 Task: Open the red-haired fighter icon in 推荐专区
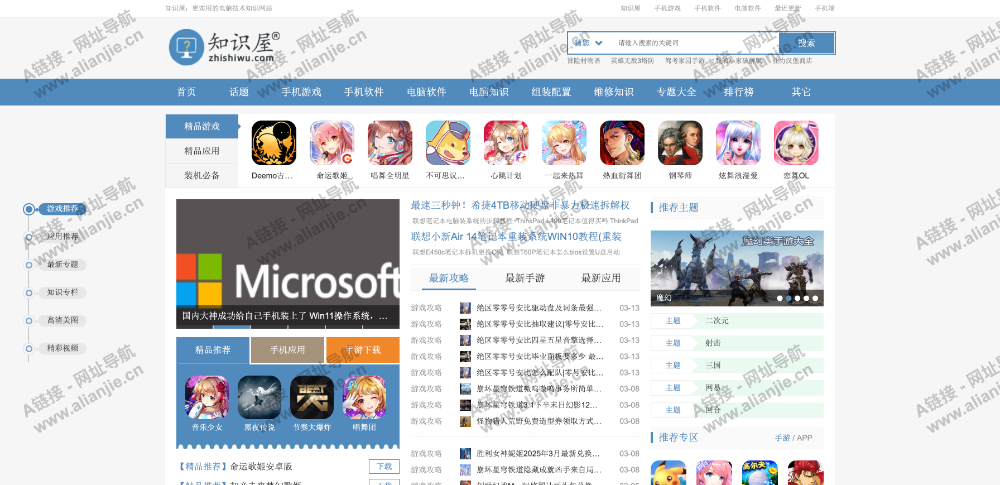click(805, 473)
